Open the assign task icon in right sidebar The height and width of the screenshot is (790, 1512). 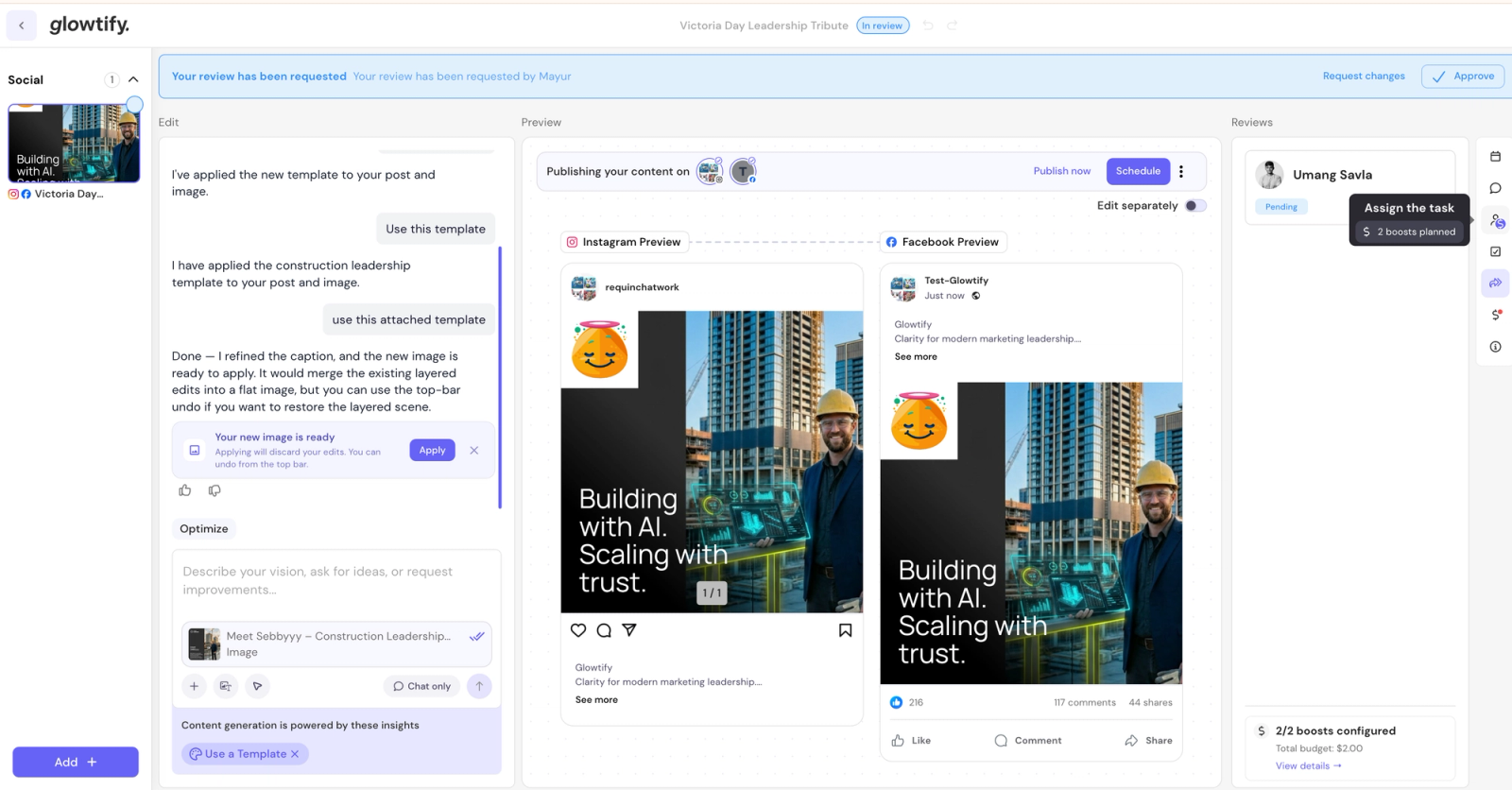1497,220
